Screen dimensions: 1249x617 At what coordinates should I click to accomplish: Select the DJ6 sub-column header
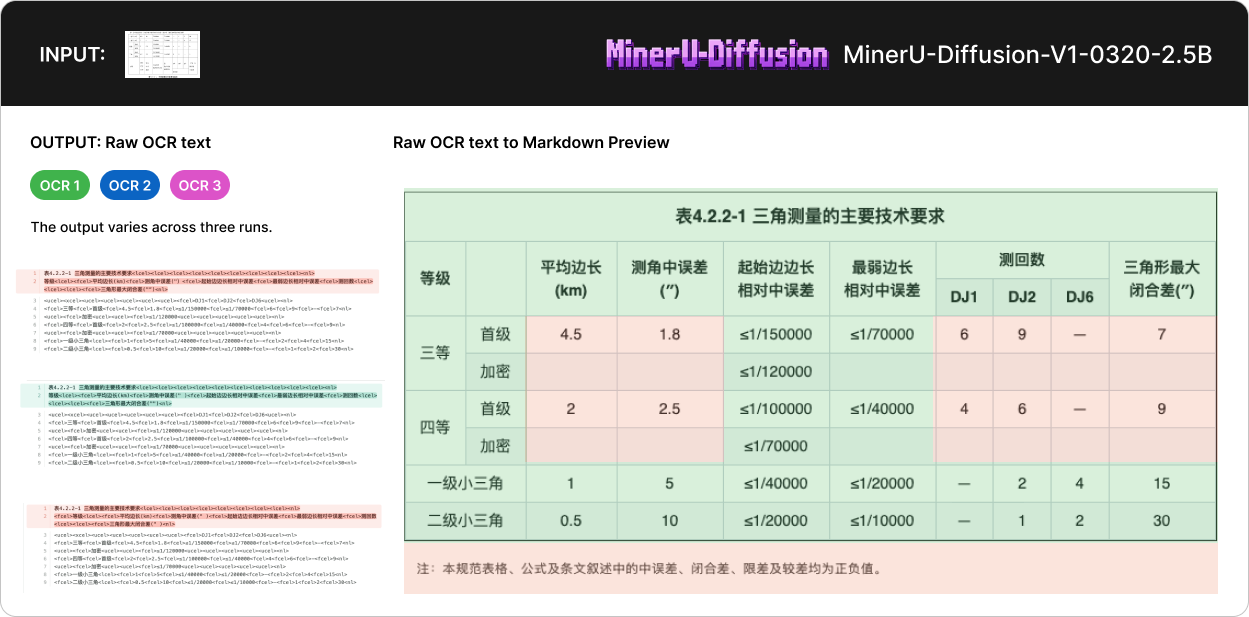tap(1079, 297)
